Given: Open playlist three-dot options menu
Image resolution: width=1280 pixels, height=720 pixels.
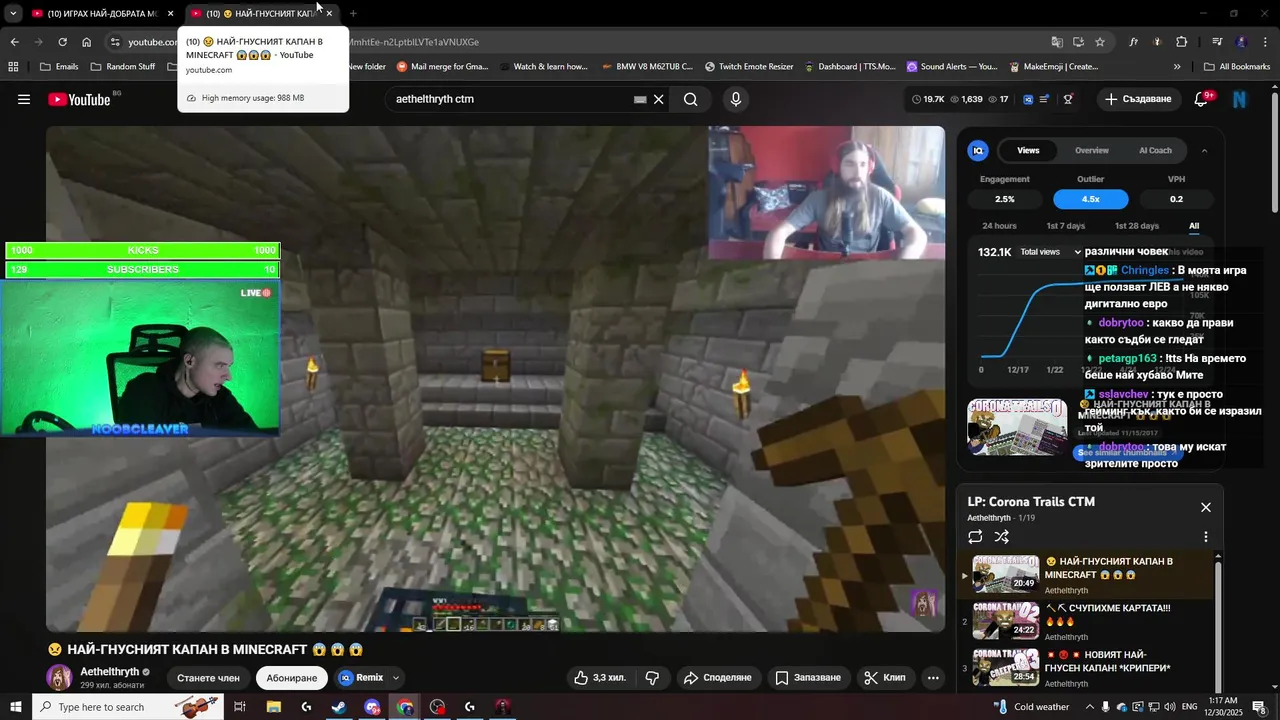Looking at the screenshot, I should (1206, 537).
